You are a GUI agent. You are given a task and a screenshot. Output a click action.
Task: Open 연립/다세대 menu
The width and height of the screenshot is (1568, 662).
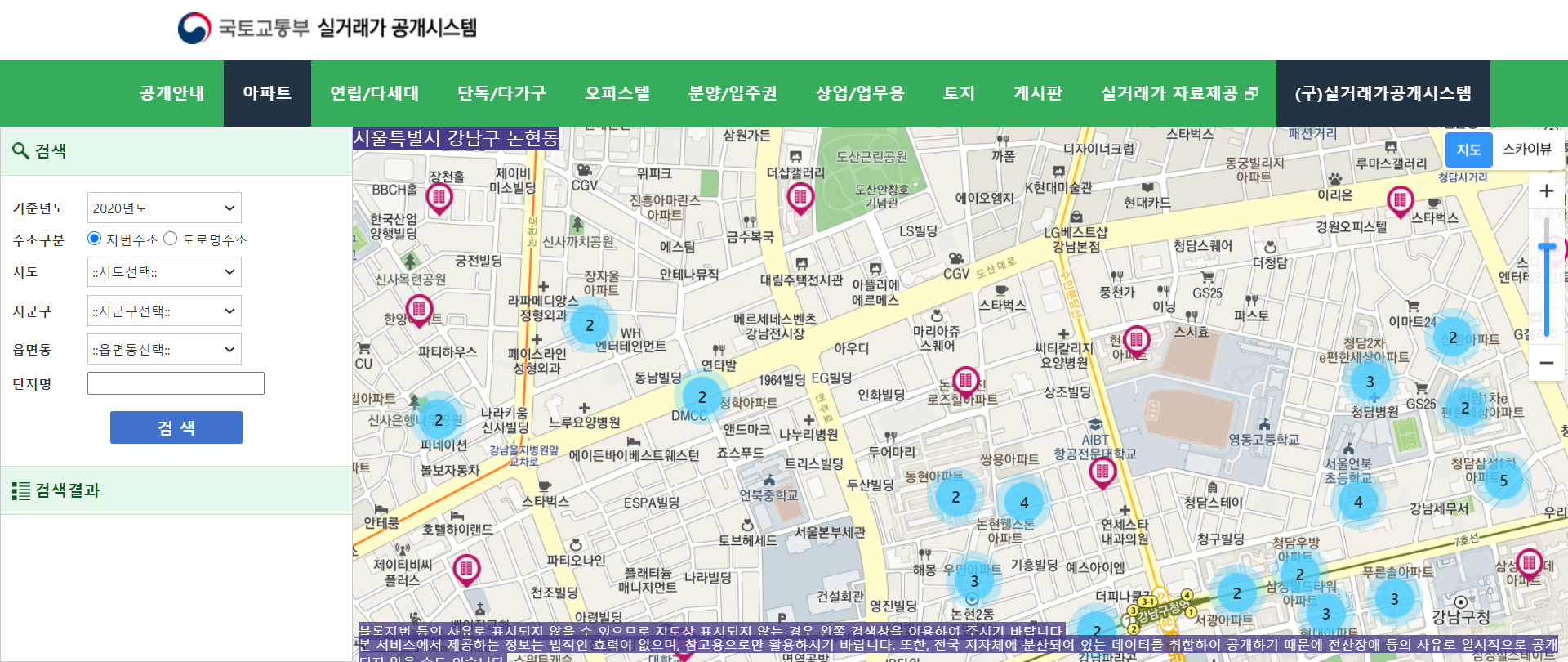point(374,93)
